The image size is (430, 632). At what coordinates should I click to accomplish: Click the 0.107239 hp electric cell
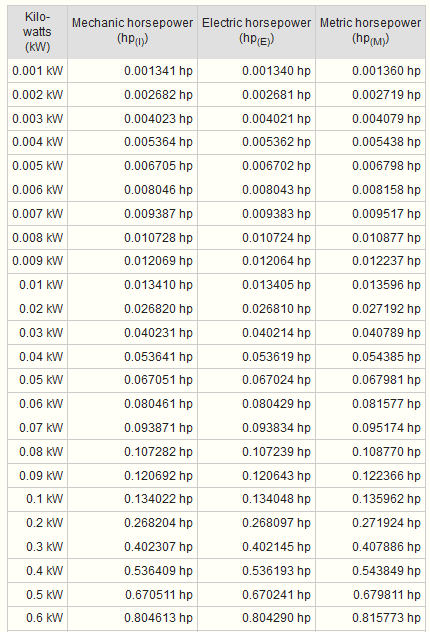click(x=256, y=451)
